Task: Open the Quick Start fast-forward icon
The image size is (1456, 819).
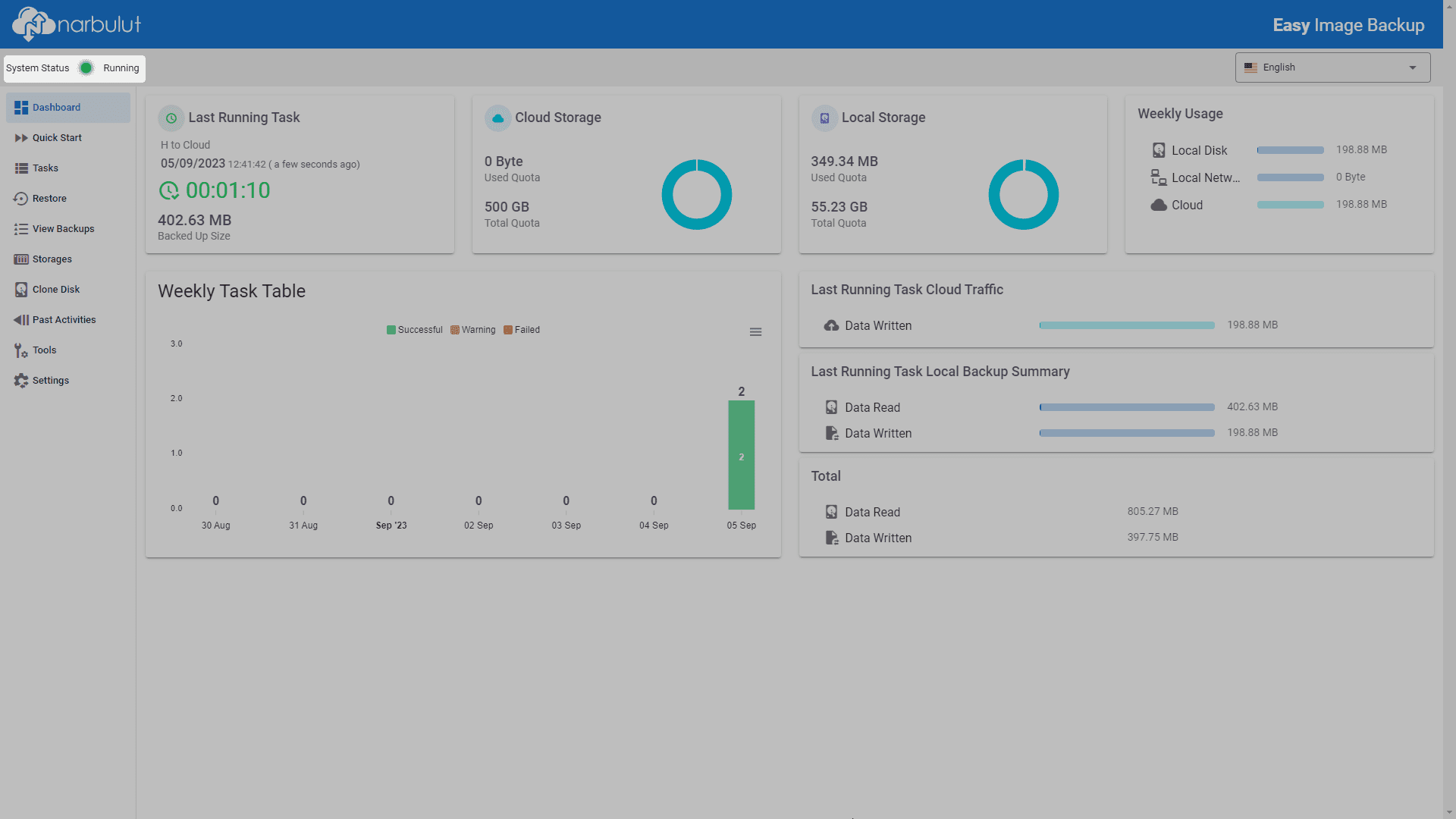Action: [21, 138]
